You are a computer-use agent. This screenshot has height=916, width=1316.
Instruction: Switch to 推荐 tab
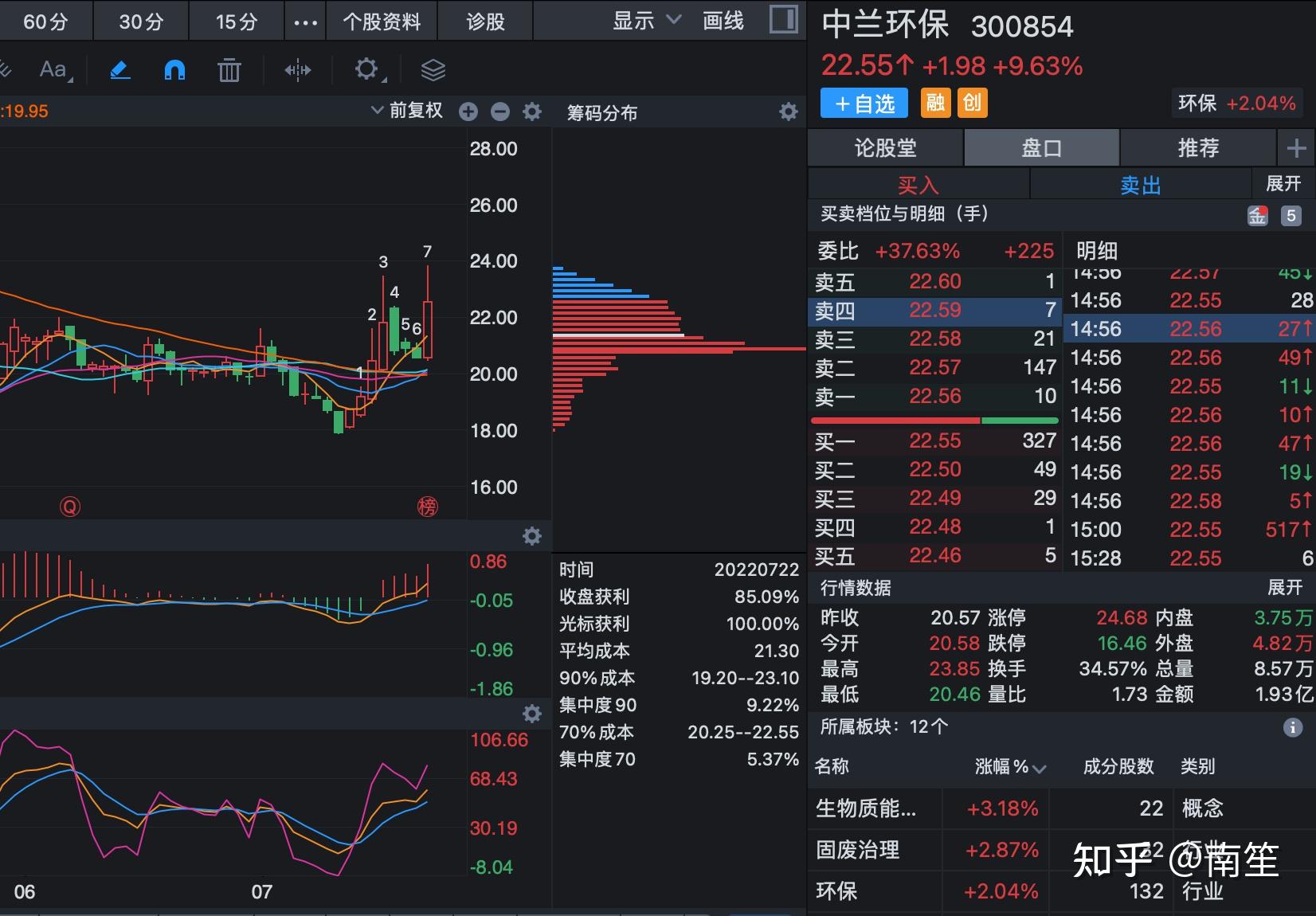click(1198, 147)
